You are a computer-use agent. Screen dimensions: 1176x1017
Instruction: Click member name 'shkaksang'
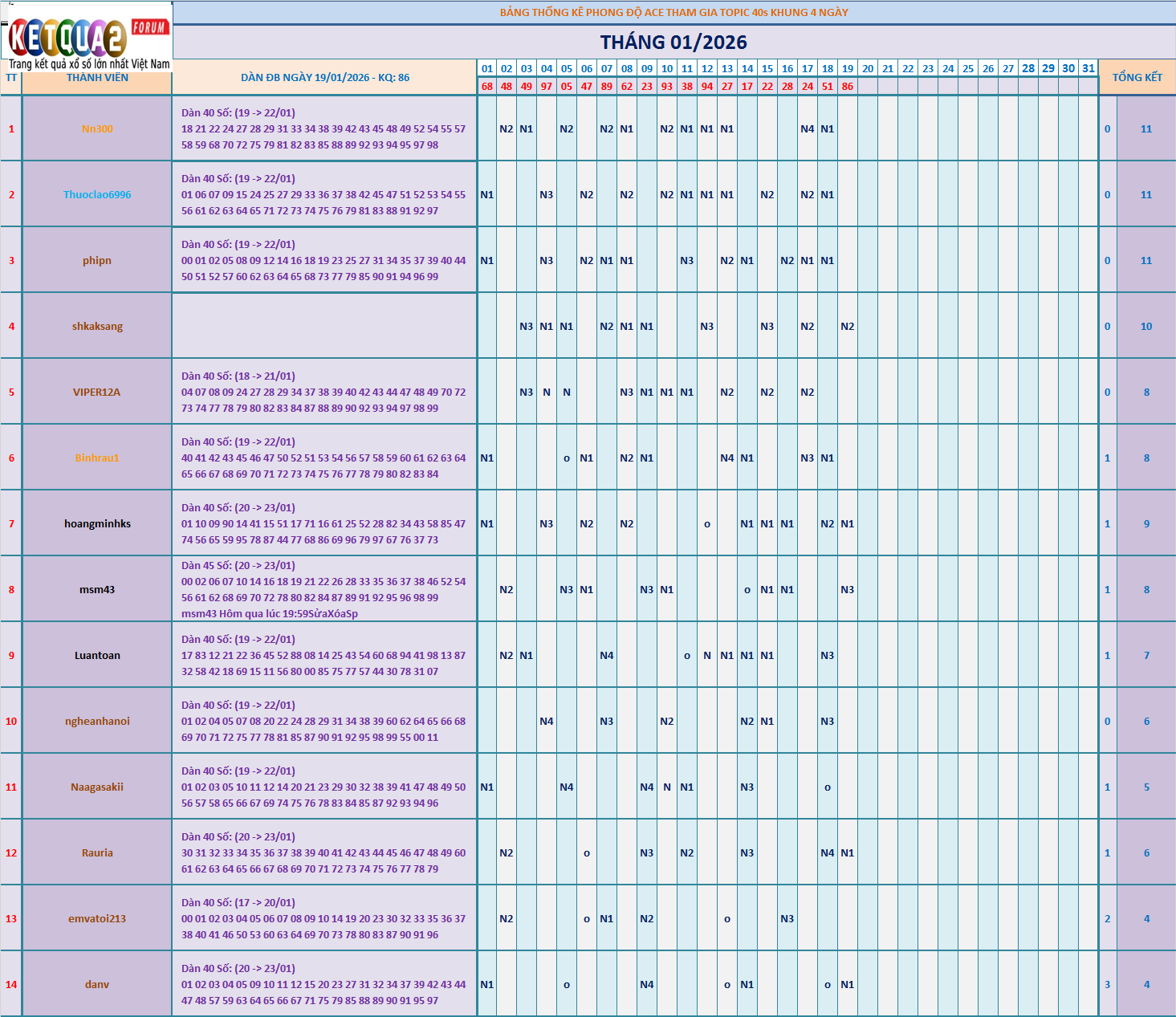(97, 327)
